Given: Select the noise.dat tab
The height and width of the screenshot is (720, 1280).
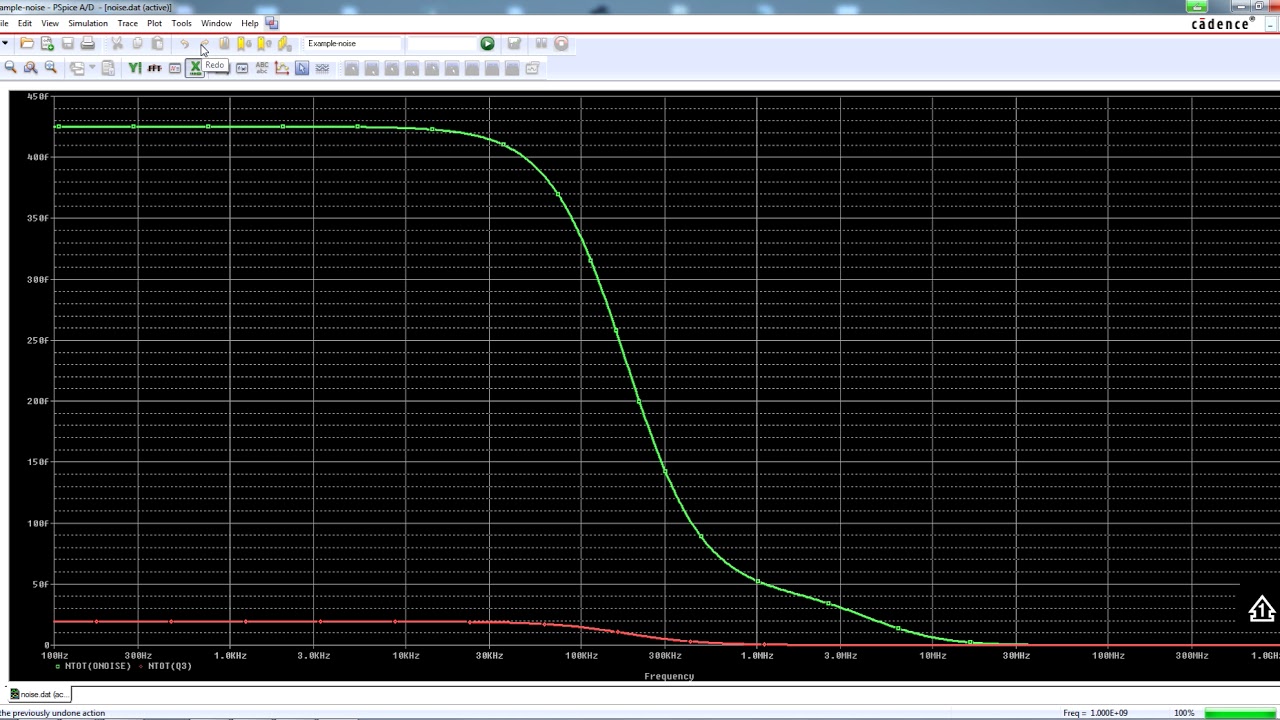Looking at the screenshot, I should 39,694.
